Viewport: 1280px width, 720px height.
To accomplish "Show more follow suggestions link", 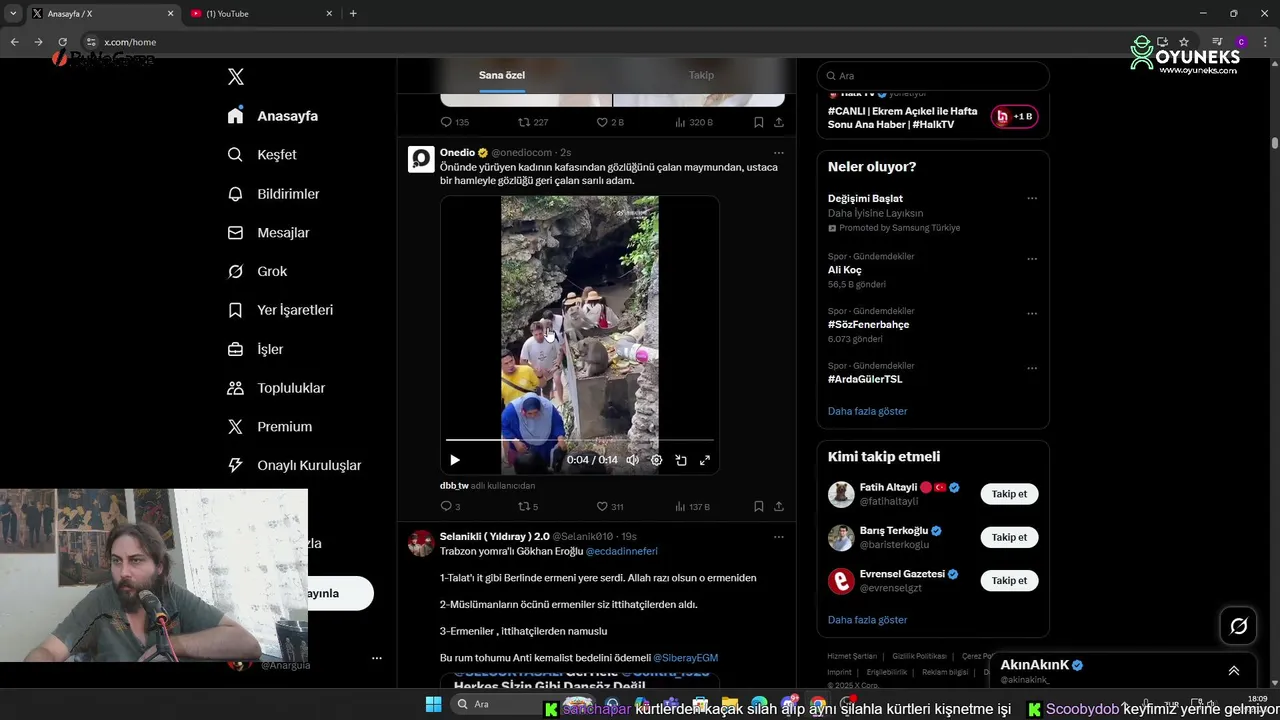I will pyautogui.click(x=867, y=620).
